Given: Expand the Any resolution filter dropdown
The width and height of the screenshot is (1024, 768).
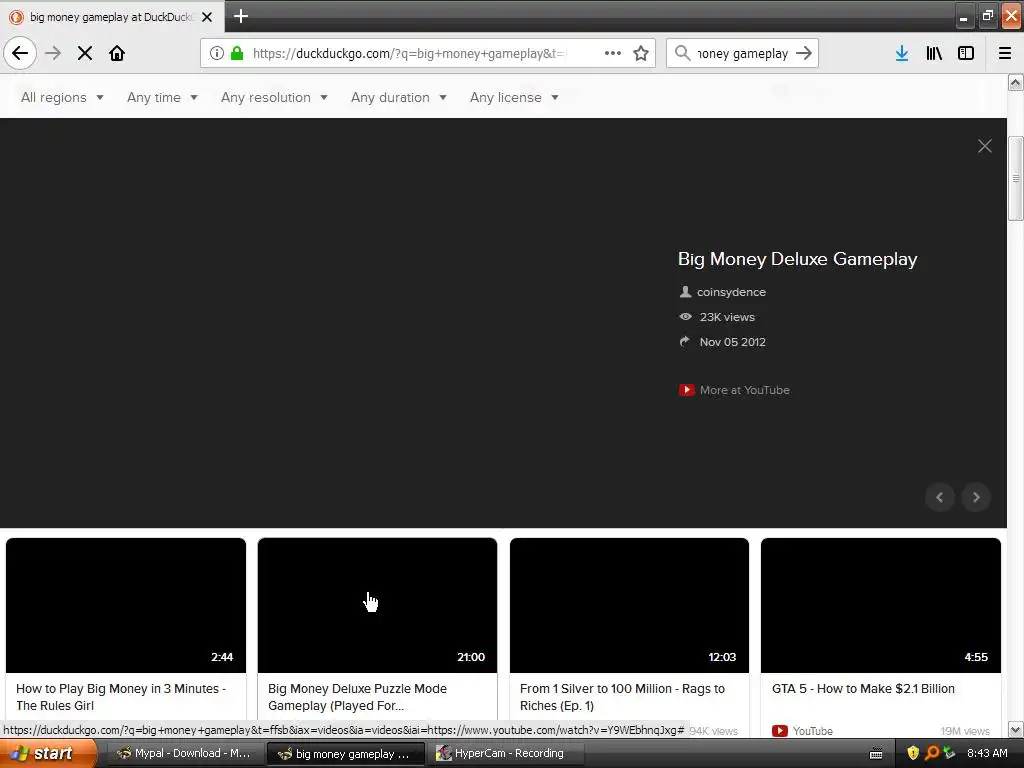Looking at the screenshot, I should pyautogui.click(x=274, y=97).
